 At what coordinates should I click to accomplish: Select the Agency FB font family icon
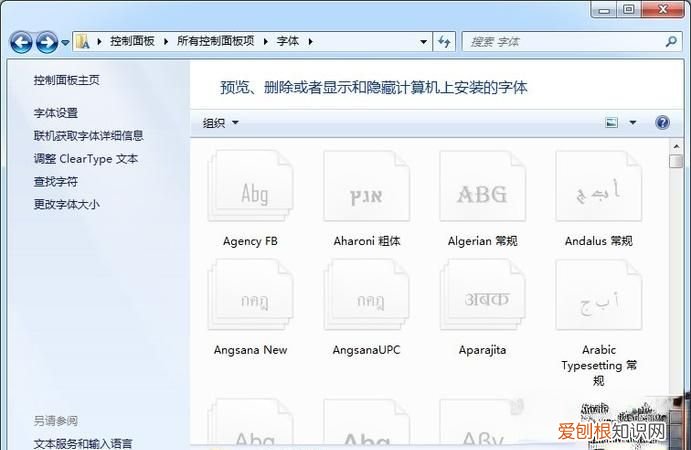pyautogui.click(x=250, y=186)
